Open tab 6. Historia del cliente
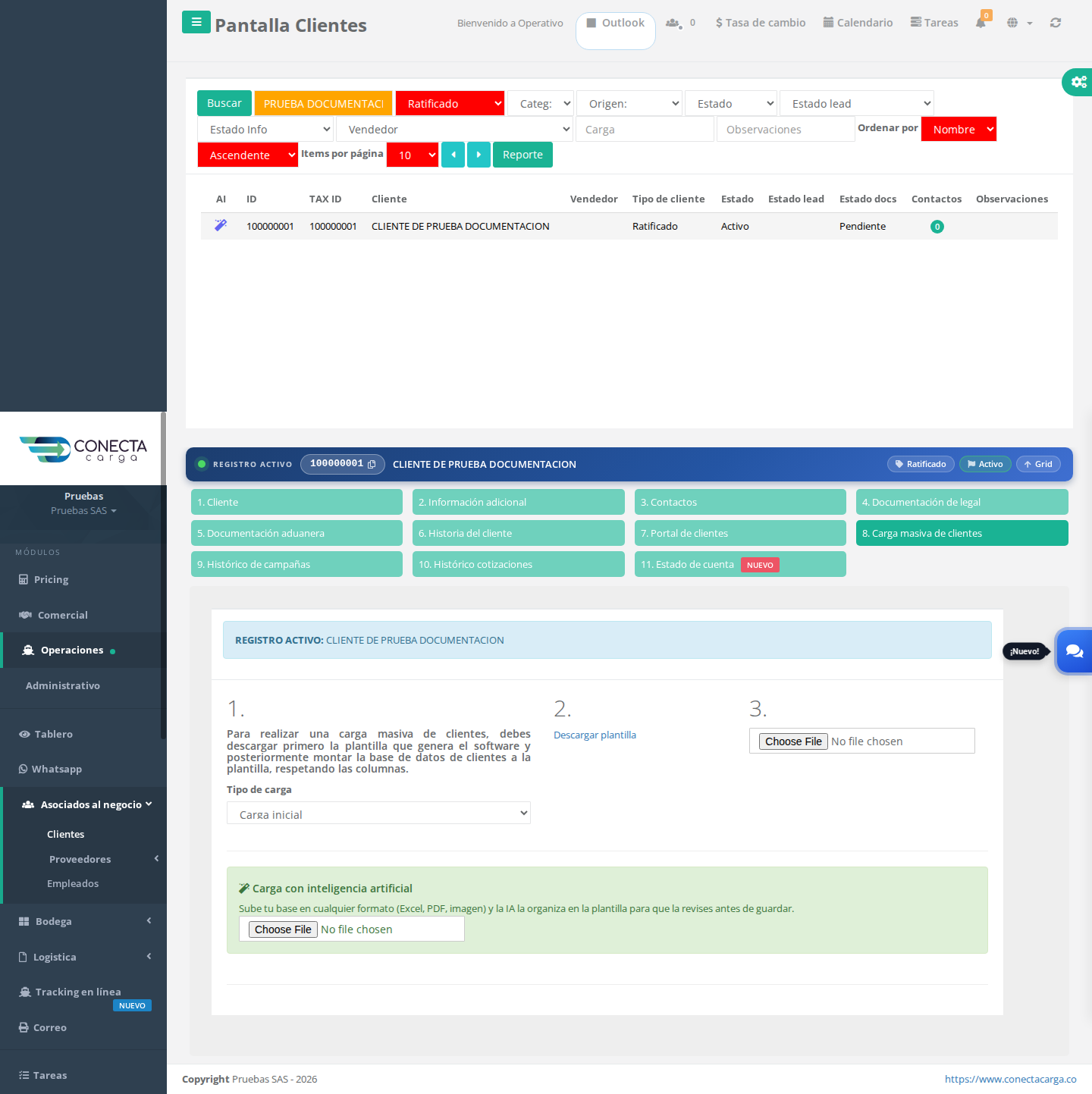Screen dimensions: 1092x1094 click(519, 533)
